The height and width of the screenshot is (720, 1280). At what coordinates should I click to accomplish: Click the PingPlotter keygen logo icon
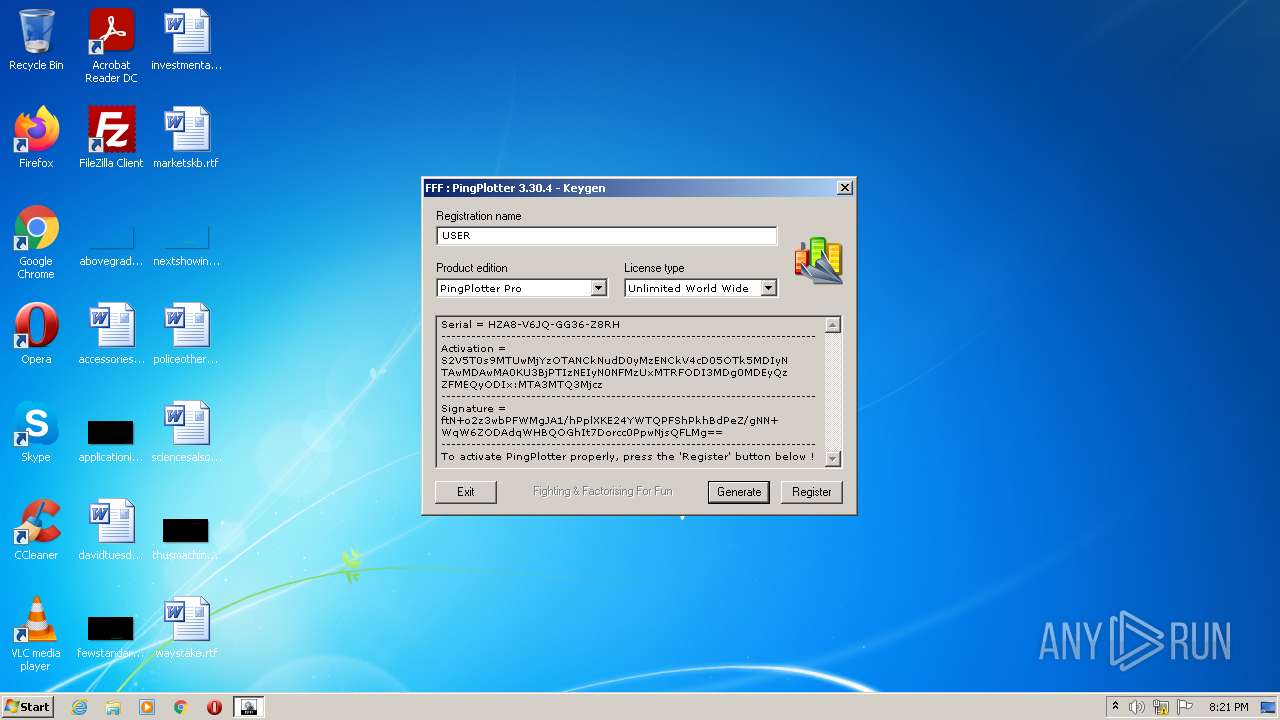pyautogui.click(x=819, y=260)
